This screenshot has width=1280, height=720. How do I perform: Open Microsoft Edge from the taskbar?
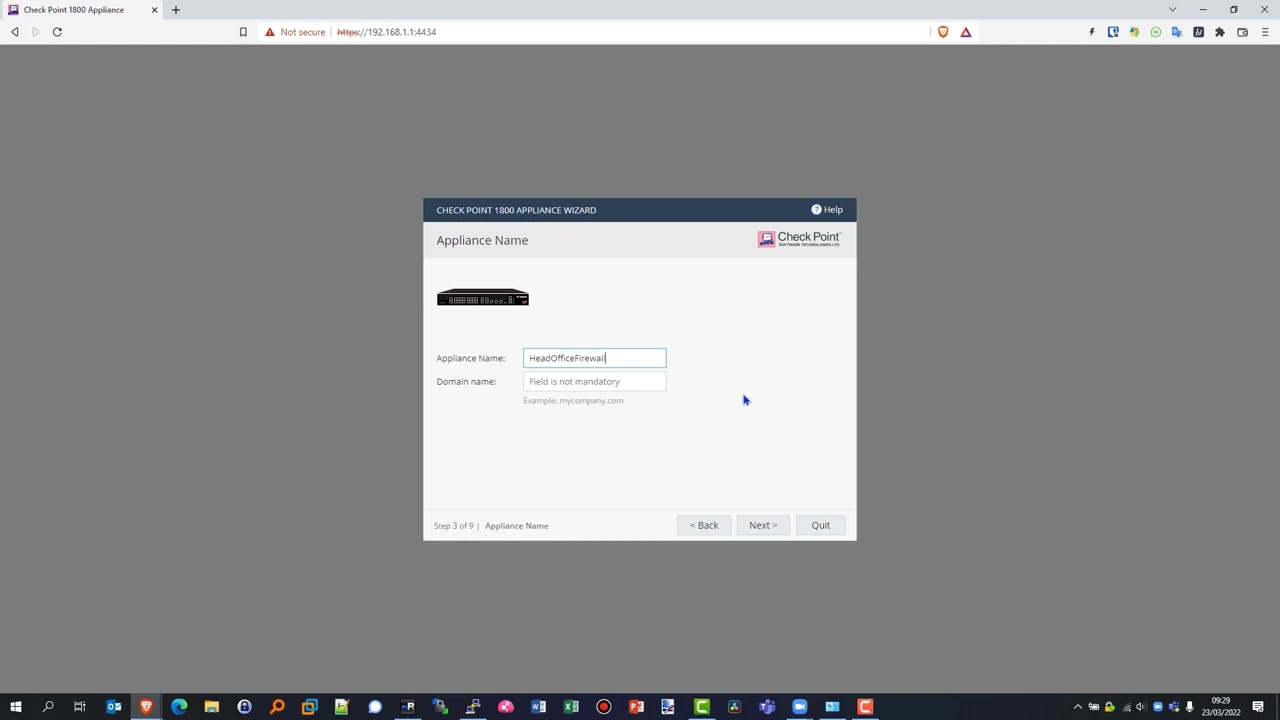coord(179,707)
